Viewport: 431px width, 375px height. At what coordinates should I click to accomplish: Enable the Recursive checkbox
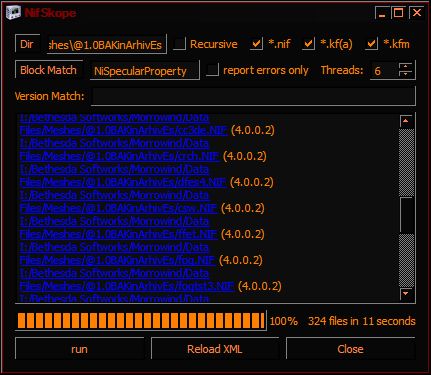pos(180,44)
